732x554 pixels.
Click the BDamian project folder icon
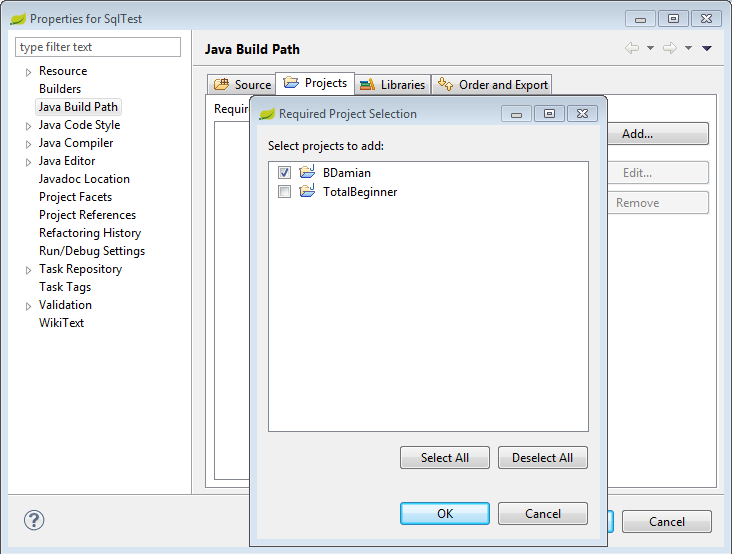(x=307, y=172)
